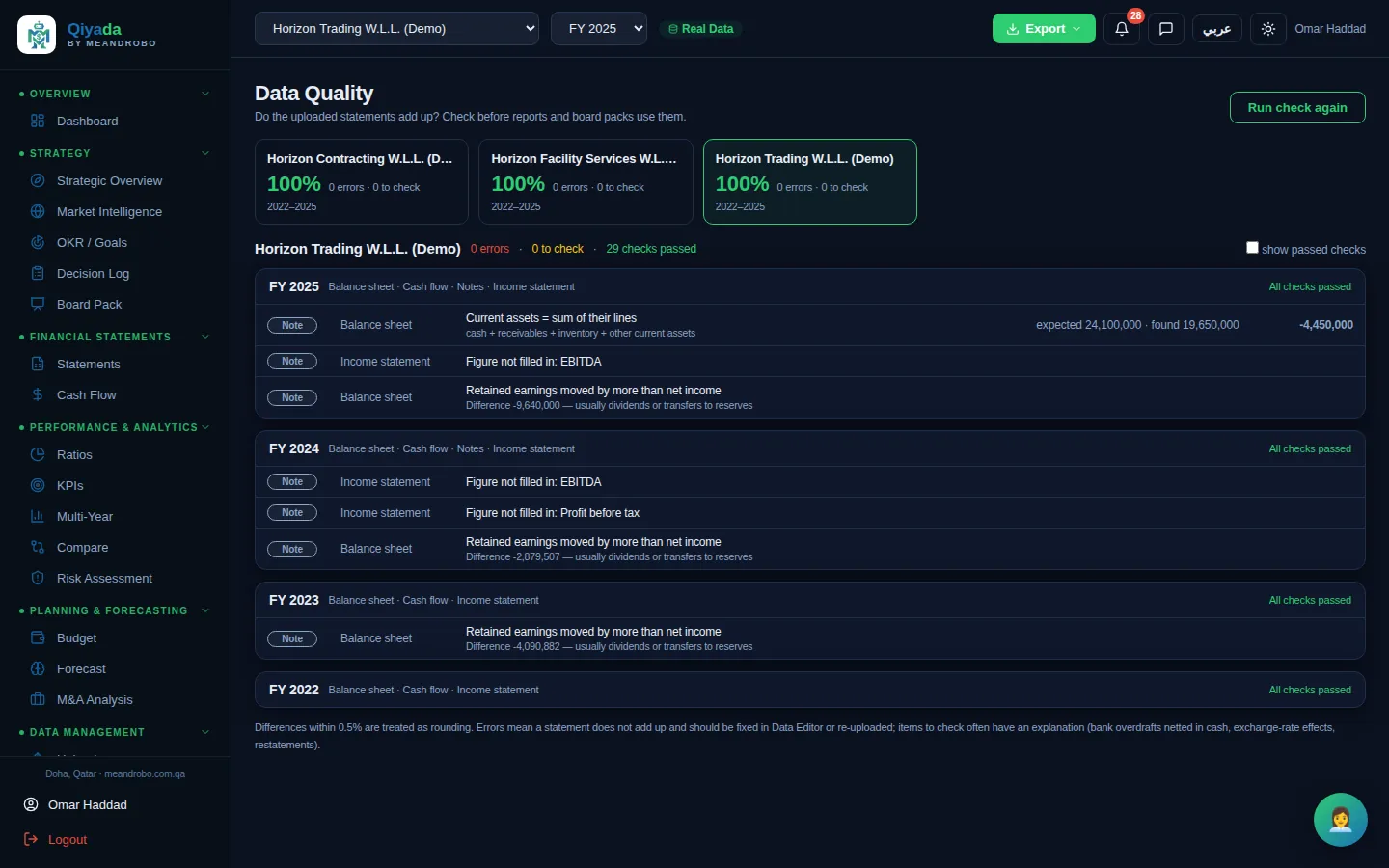
Task: Click the M&A Analysis briefcase icon
Action: (38, 700)
